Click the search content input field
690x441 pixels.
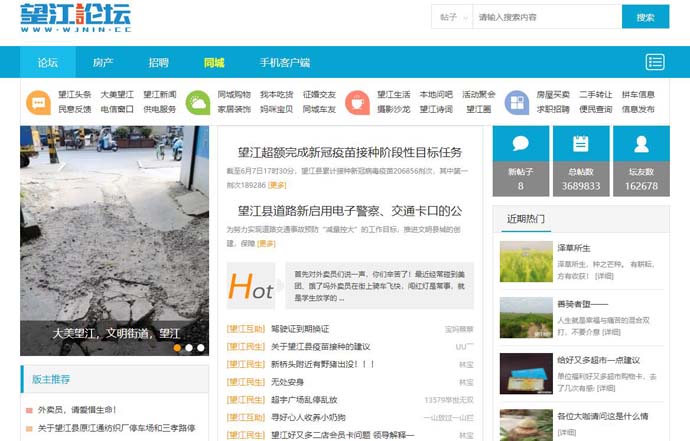pos(547,17)
